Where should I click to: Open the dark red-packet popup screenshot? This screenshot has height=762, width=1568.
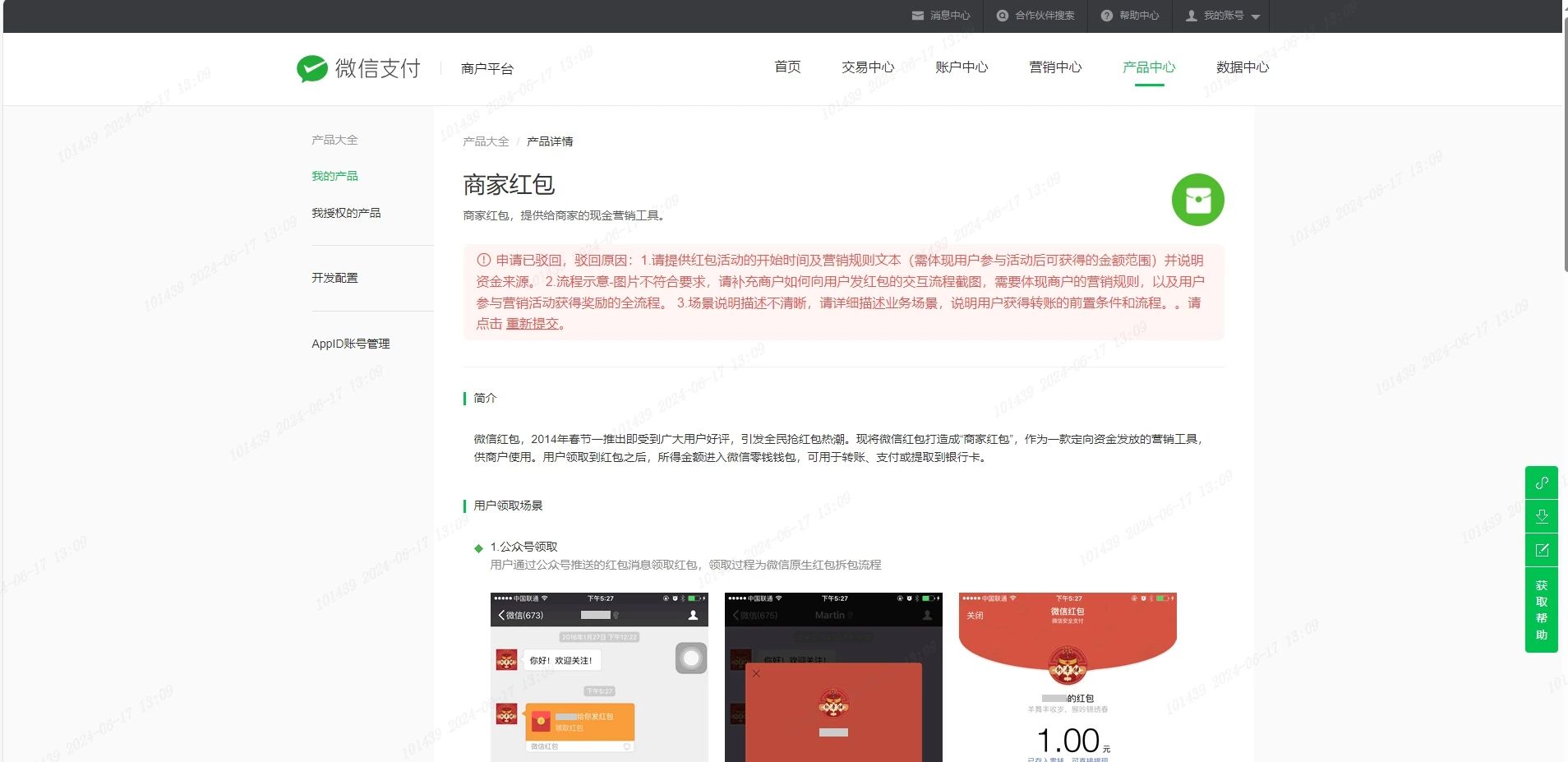[833, 677]
